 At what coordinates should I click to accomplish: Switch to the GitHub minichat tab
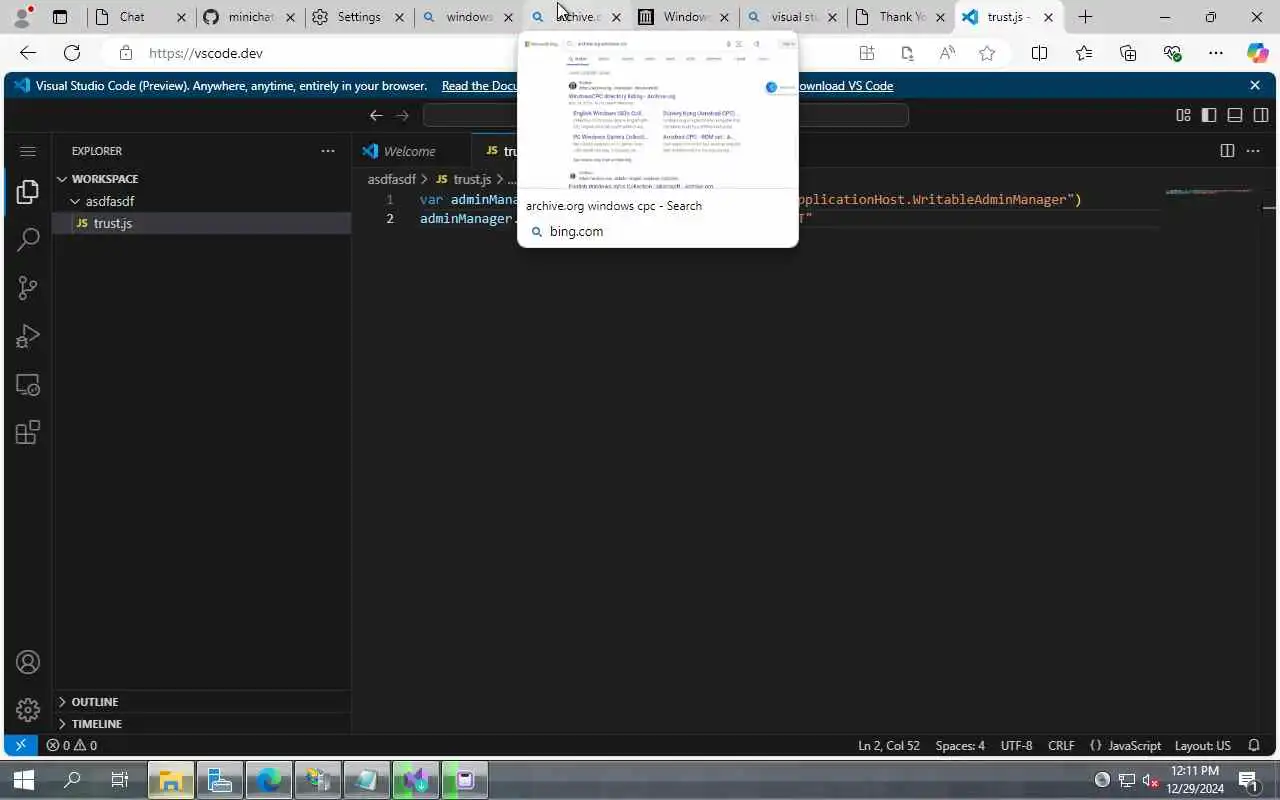pos(250,17)
